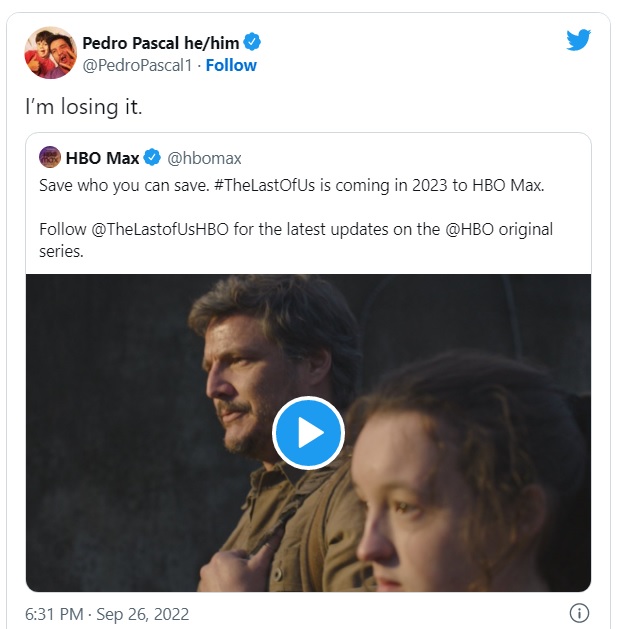Click the "I'm losing it." tweet text
This screenshot has width=619, height=629.
click(89, 105)
